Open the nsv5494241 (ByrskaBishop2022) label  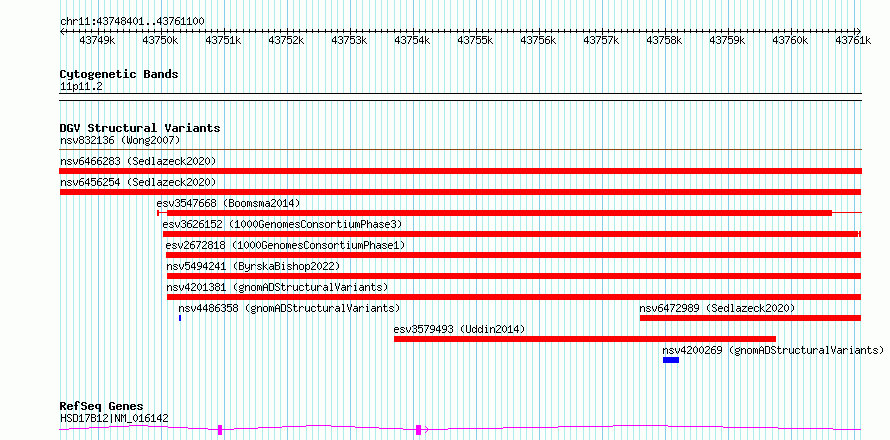pyautogui.click(x=253, y=266)
